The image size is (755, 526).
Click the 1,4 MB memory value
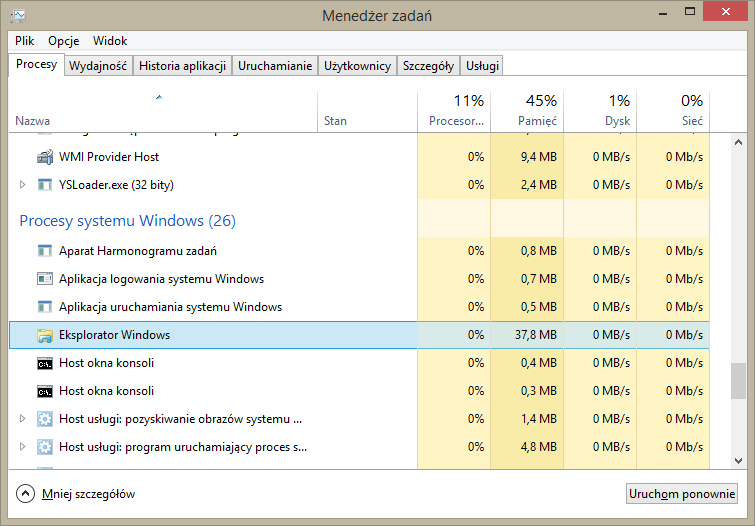click(539, 419)
